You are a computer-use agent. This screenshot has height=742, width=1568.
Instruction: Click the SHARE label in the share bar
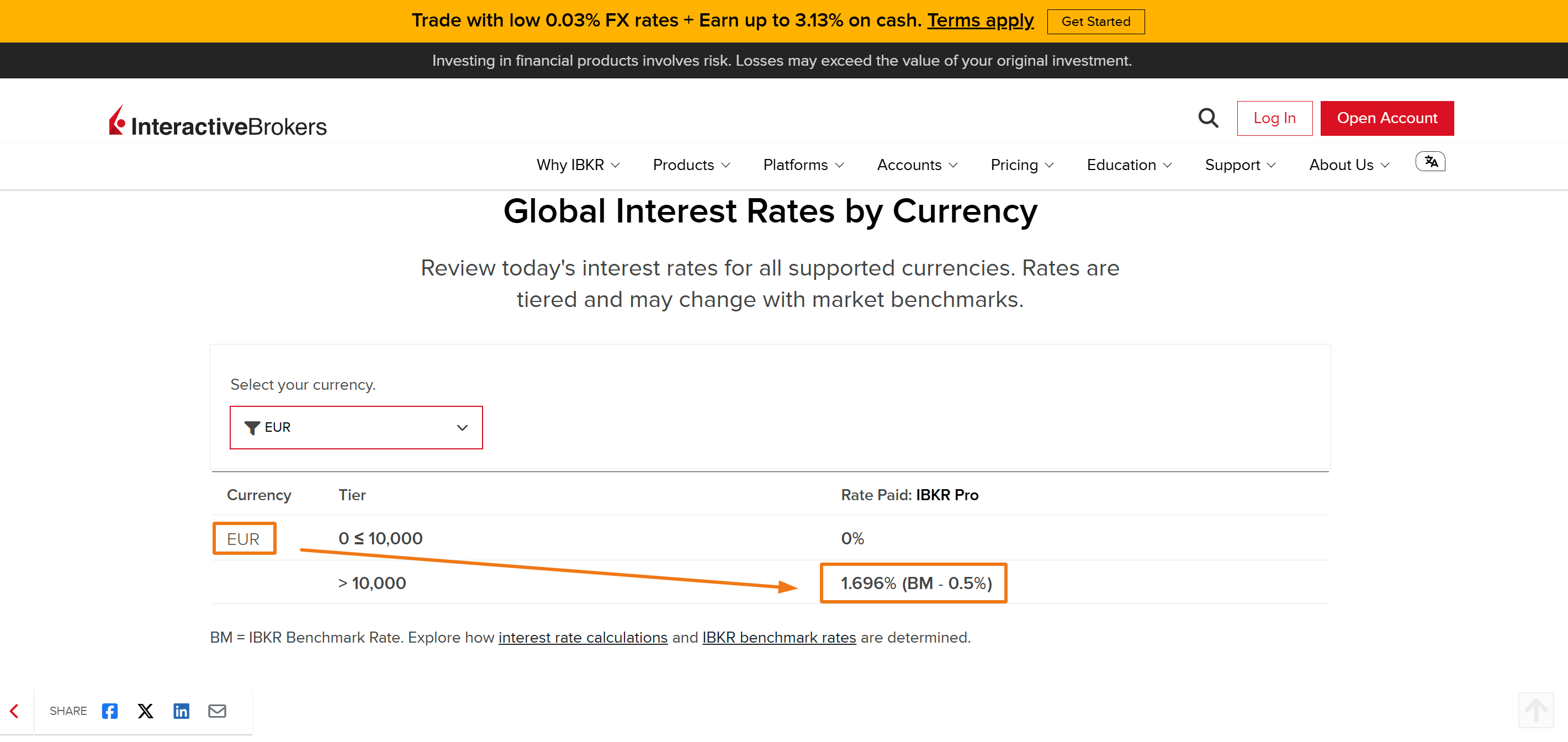(x=68, y=711)
